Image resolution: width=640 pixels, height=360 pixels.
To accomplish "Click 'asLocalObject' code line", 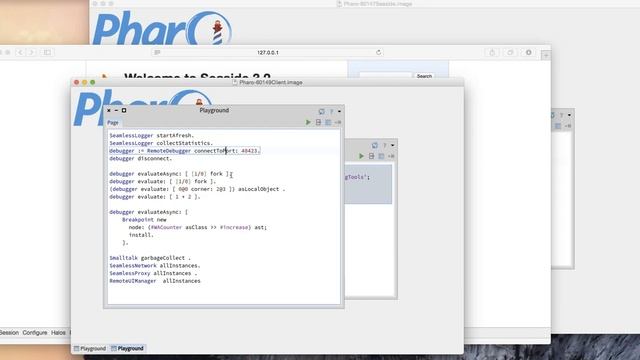I will point(197,189).
